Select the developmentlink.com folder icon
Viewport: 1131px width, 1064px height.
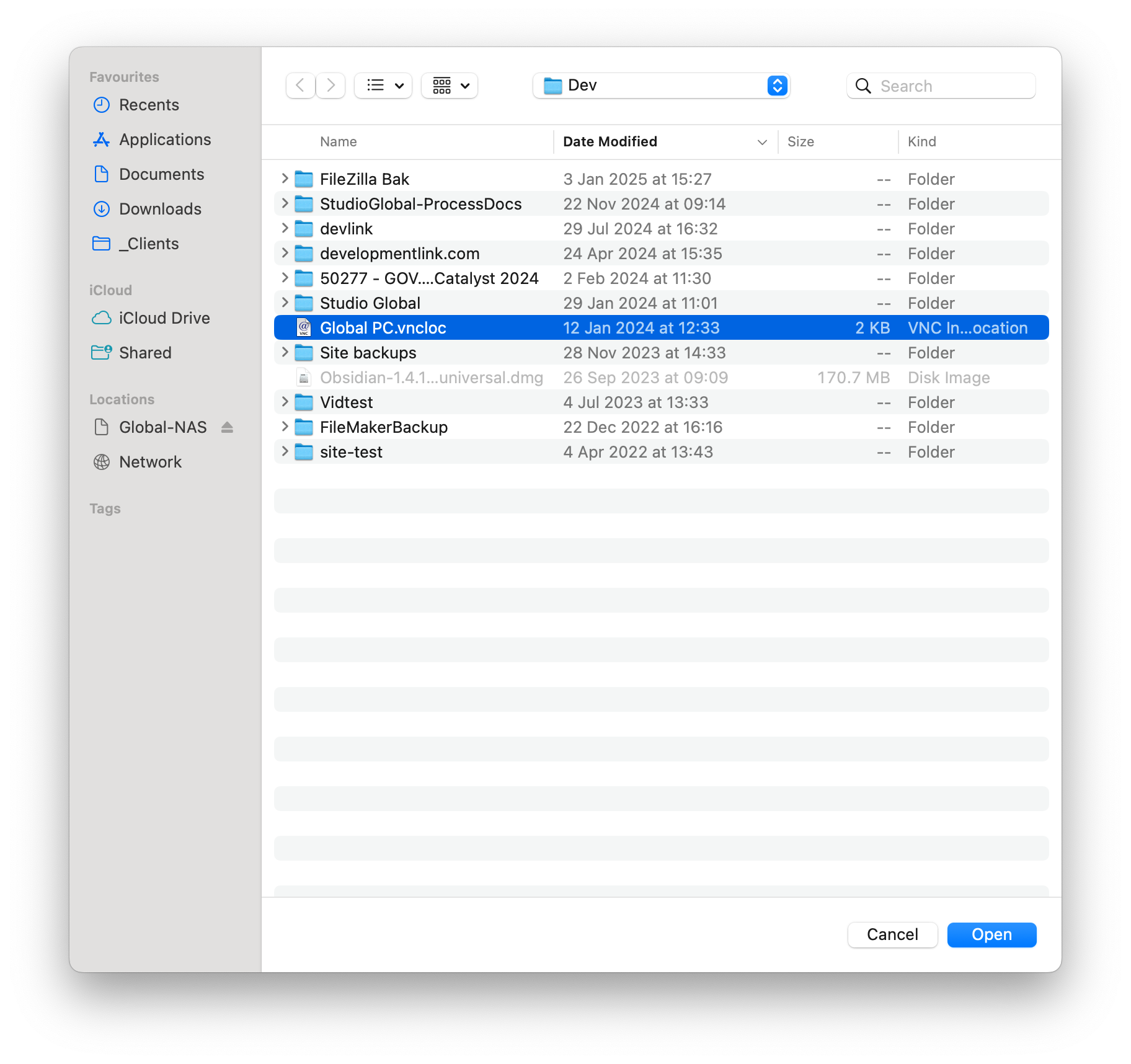(x=304, y=254)
